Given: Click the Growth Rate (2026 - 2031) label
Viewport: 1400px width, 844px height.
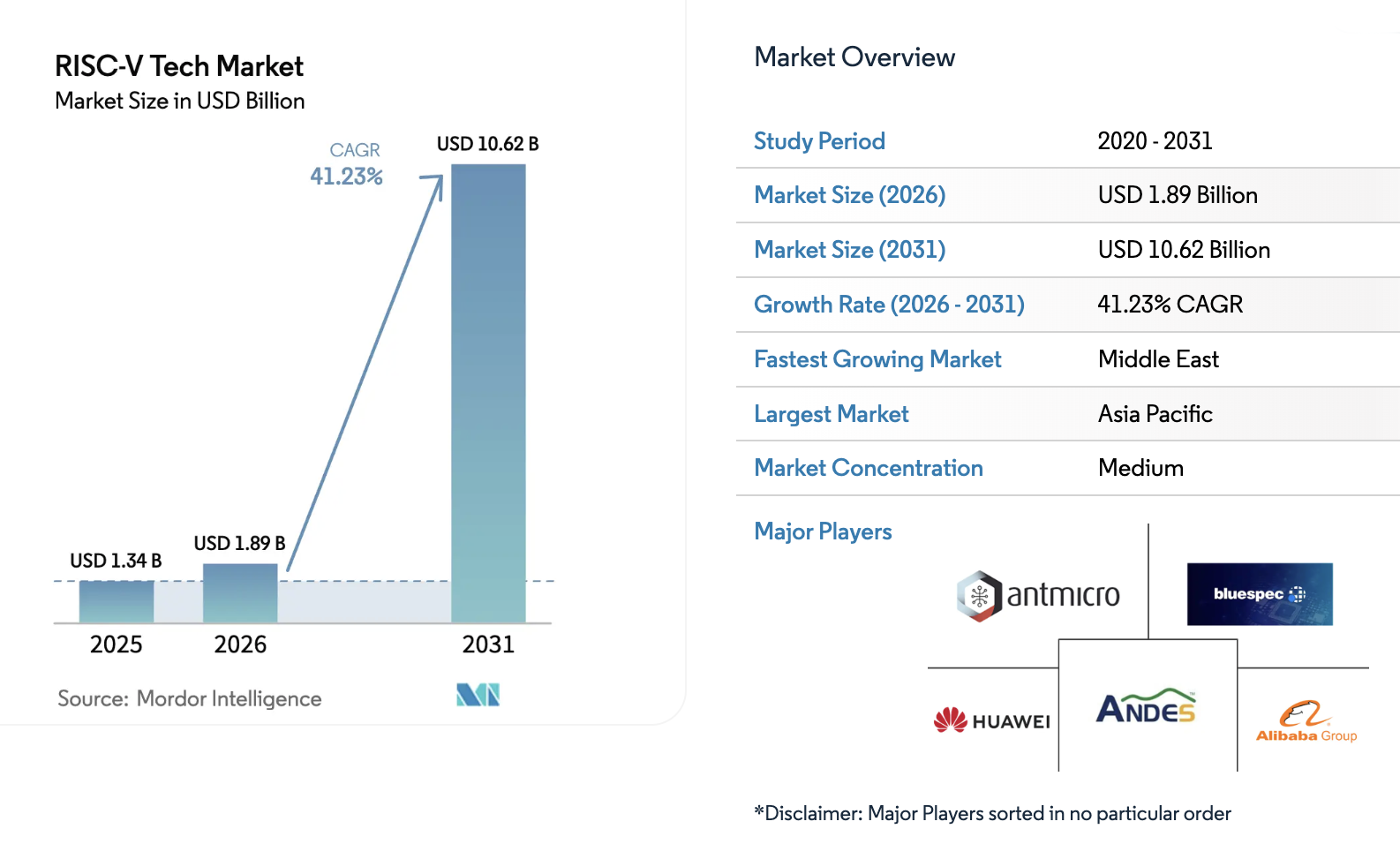Looking at the screenshot, I should tap(889, 305).
